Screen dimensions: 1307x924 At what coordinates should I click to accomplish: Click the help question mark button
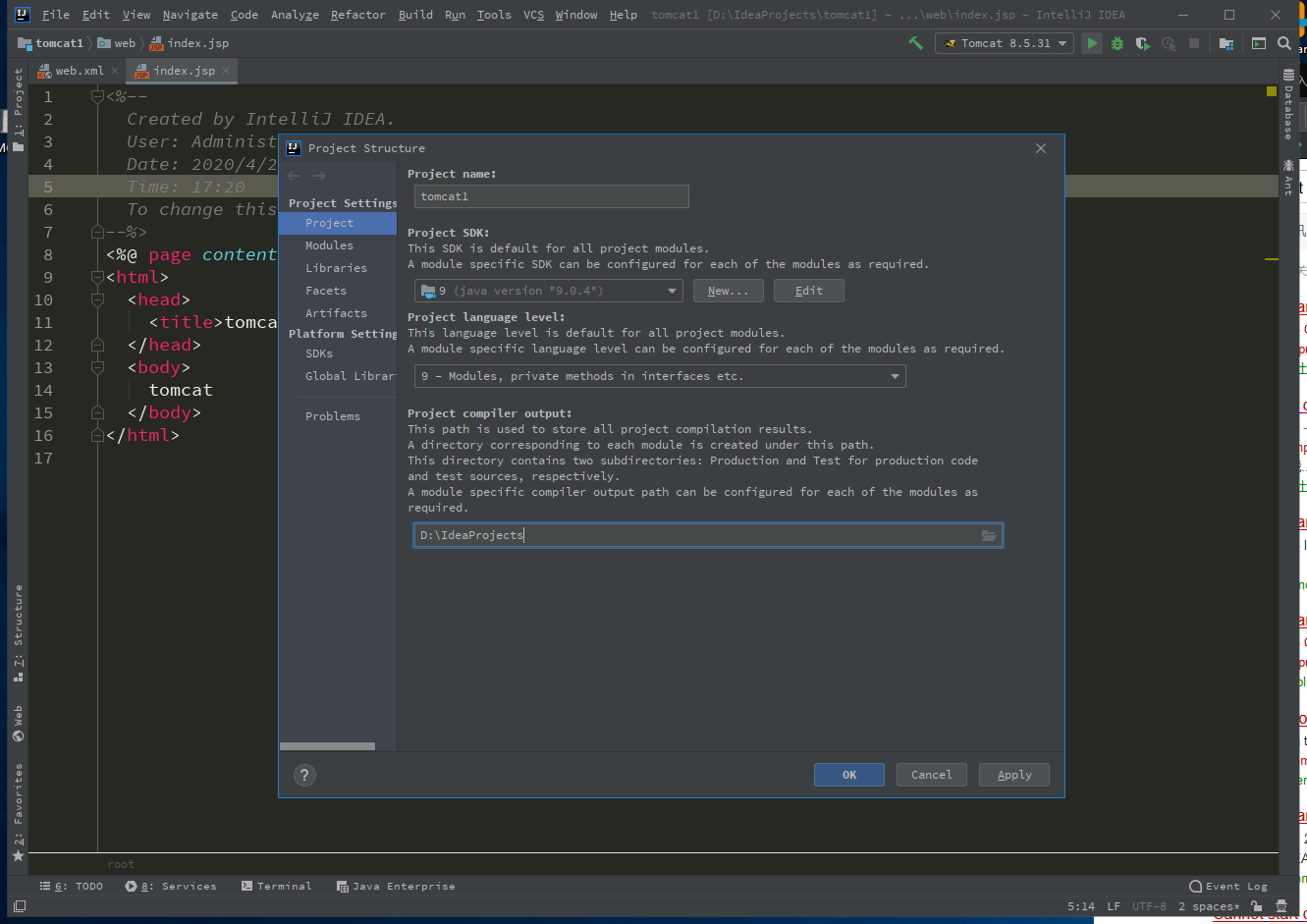(304, 775)
